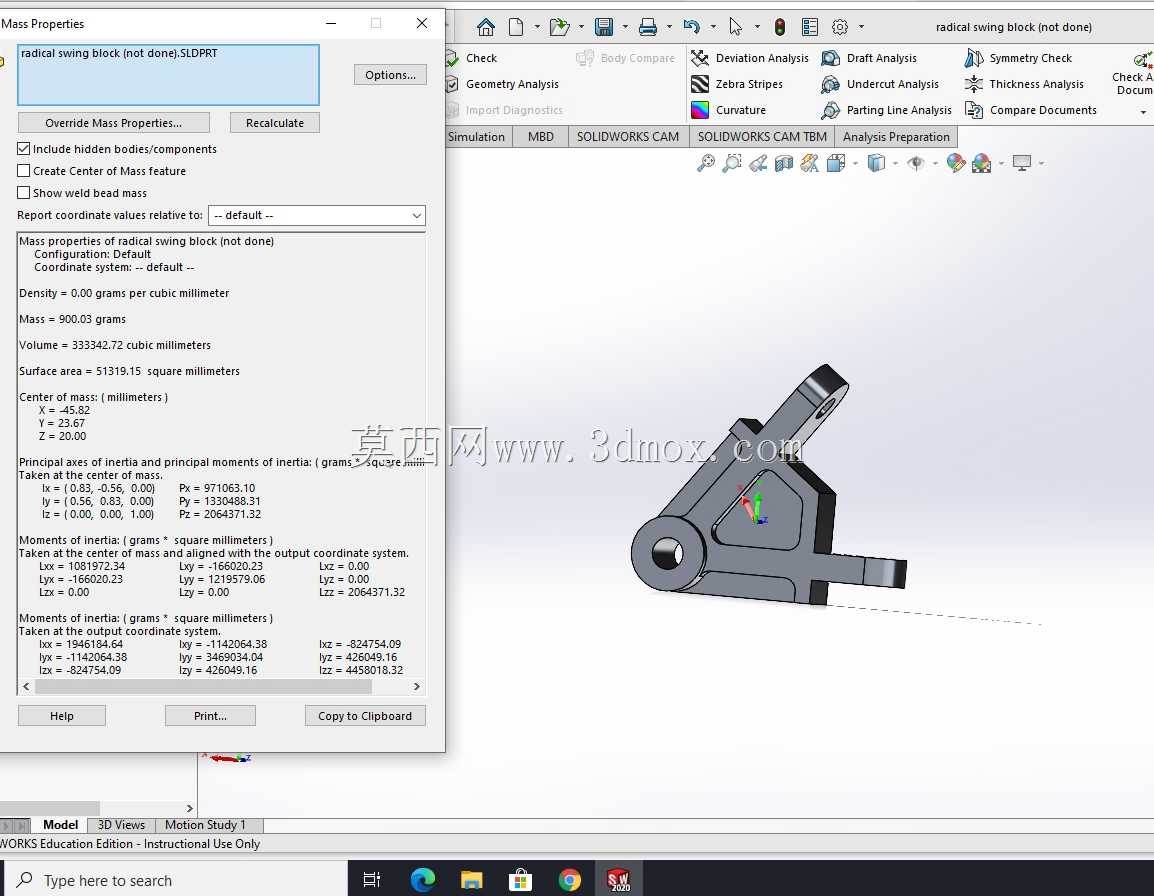Open File Properties list icon

click(810, 27)
